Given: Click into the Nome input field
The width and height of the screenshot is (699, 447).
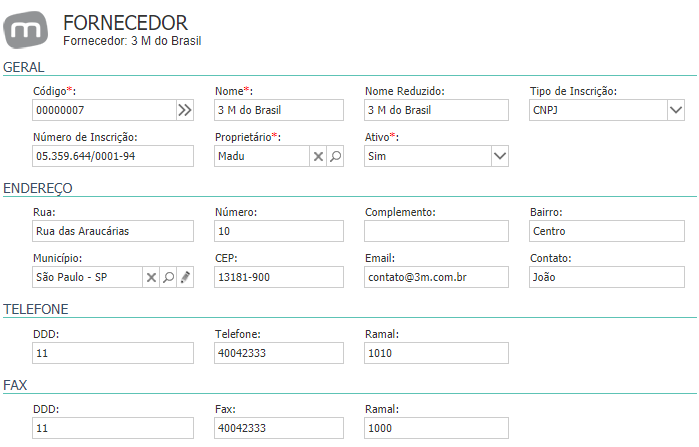Looking at the screenshot, I should (279, 110).
